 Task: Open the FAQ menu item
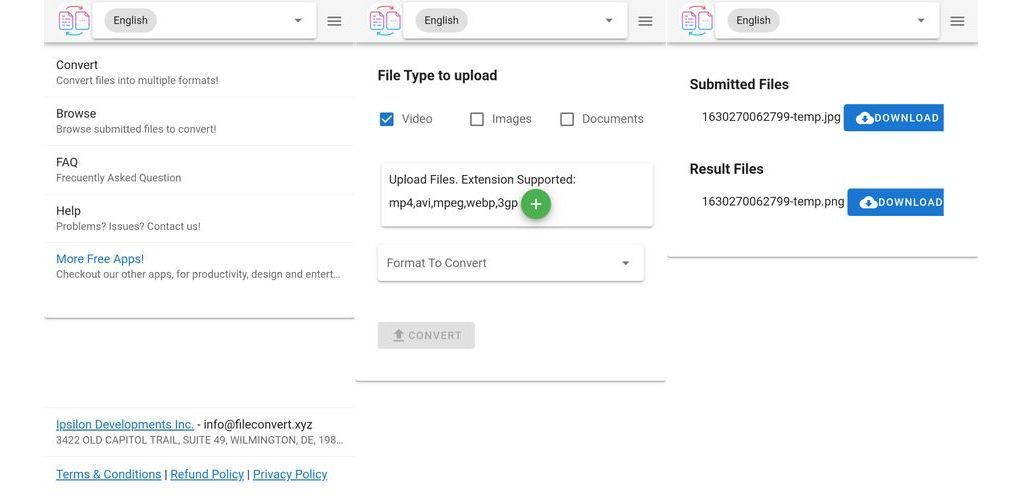[199, 170]
